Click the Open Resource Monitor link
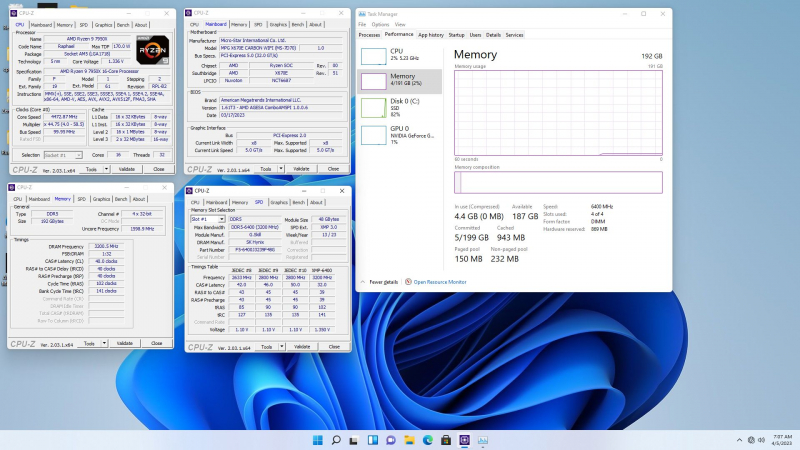The image size is (800, 450). pyautogui.click(x=439, y=282)
